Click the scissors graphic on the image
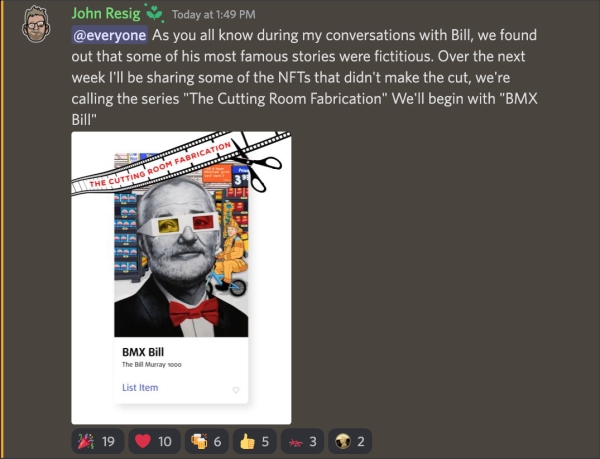Image resolution: width=600 pixels, height=459 pixels. (x=256, y=161)
